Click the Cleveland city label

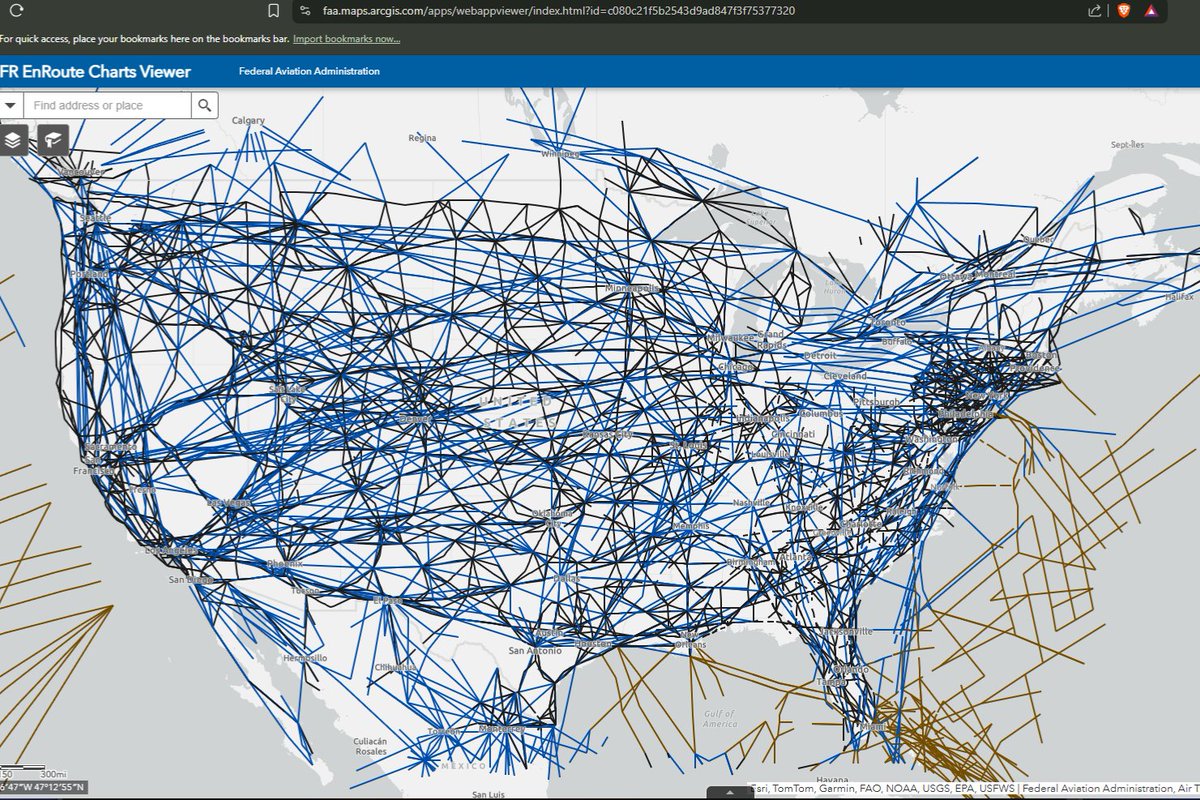point(846,376)
